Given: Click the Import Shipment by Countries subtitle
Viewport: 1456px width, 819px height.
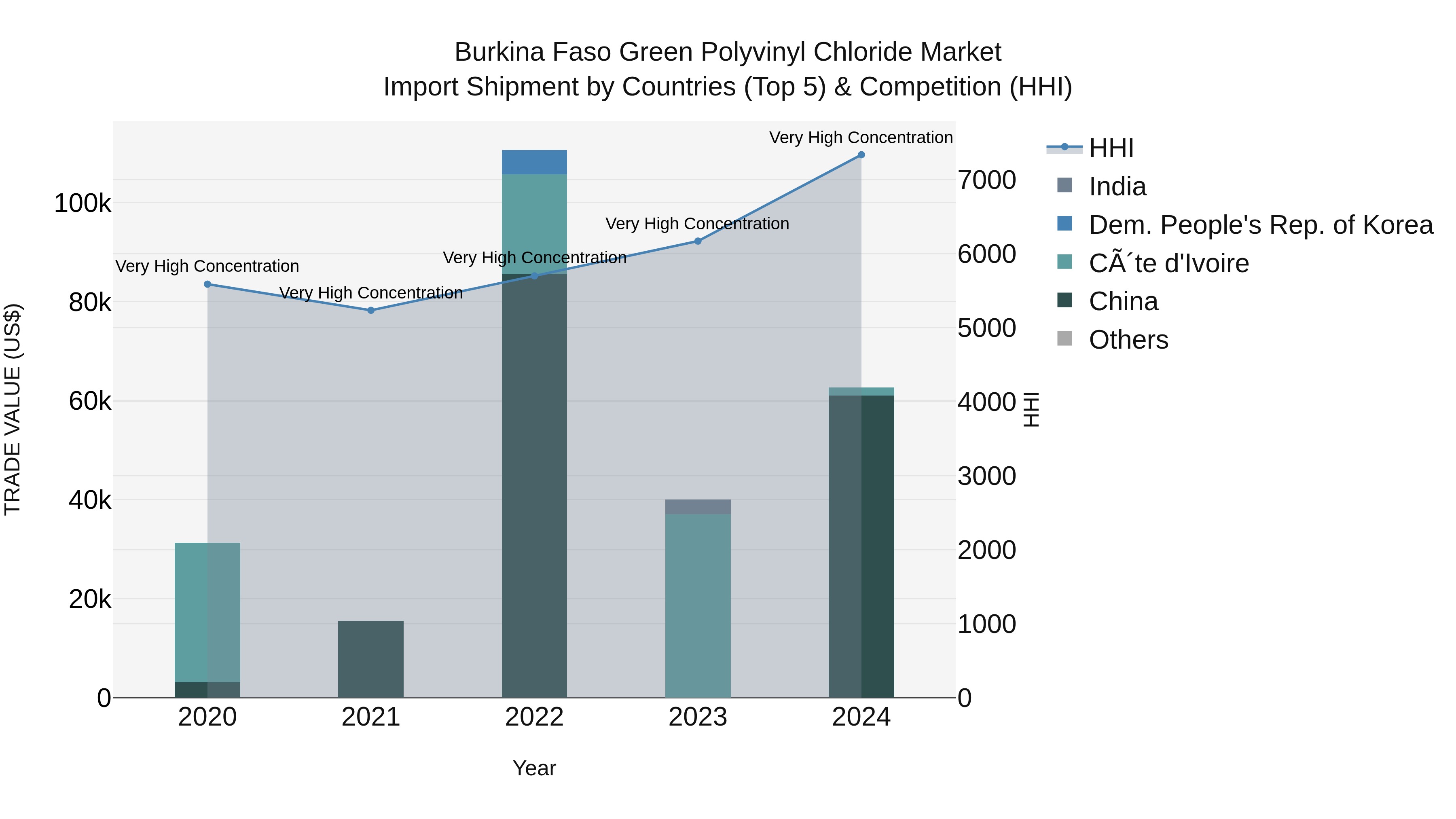Looking at the screenshot, I should (x=728, y=87).
